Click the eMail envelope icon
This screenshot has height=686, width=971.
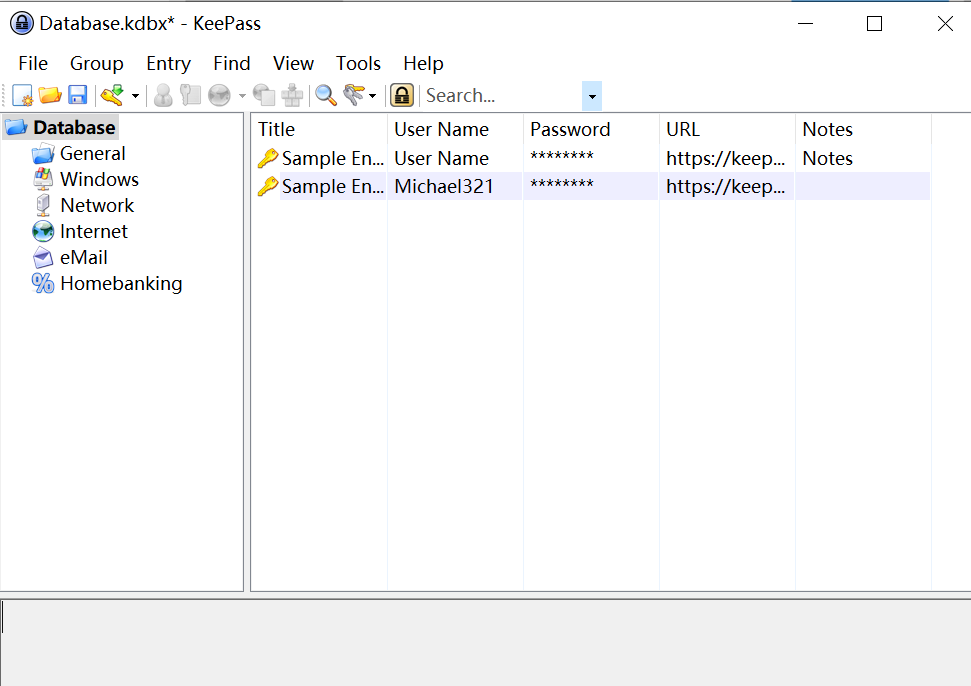[43, 258]
